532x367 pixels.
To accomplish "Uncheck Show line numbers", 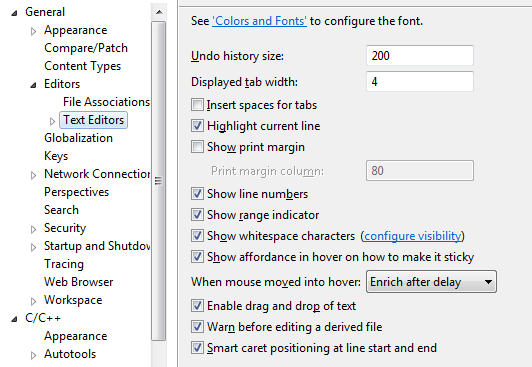I will tap(197, 194).
